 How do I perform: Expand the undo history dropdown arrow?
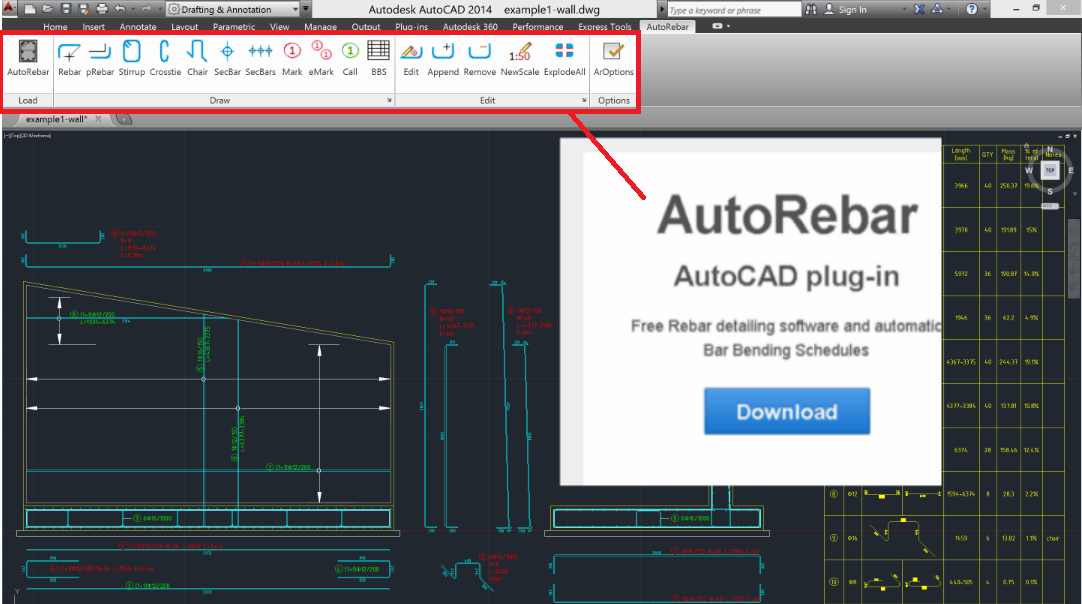pos(132,10)
